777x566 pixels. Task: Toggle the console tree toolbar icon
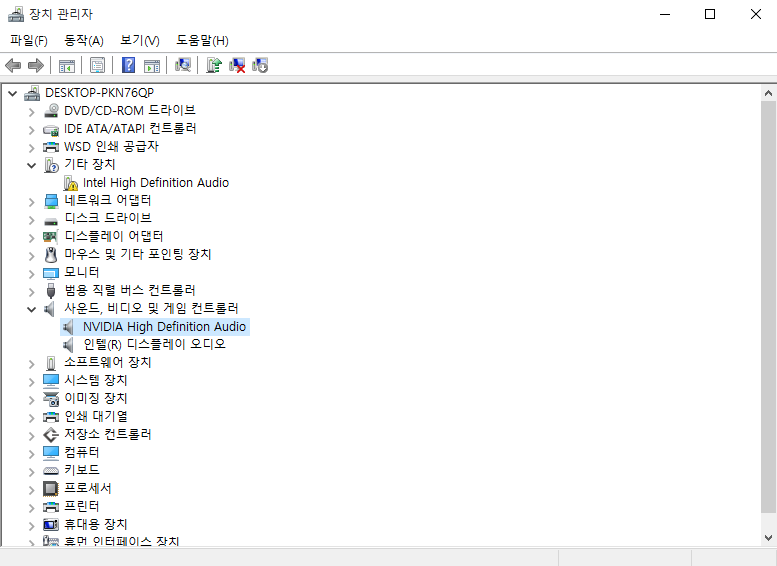point(67,65)
